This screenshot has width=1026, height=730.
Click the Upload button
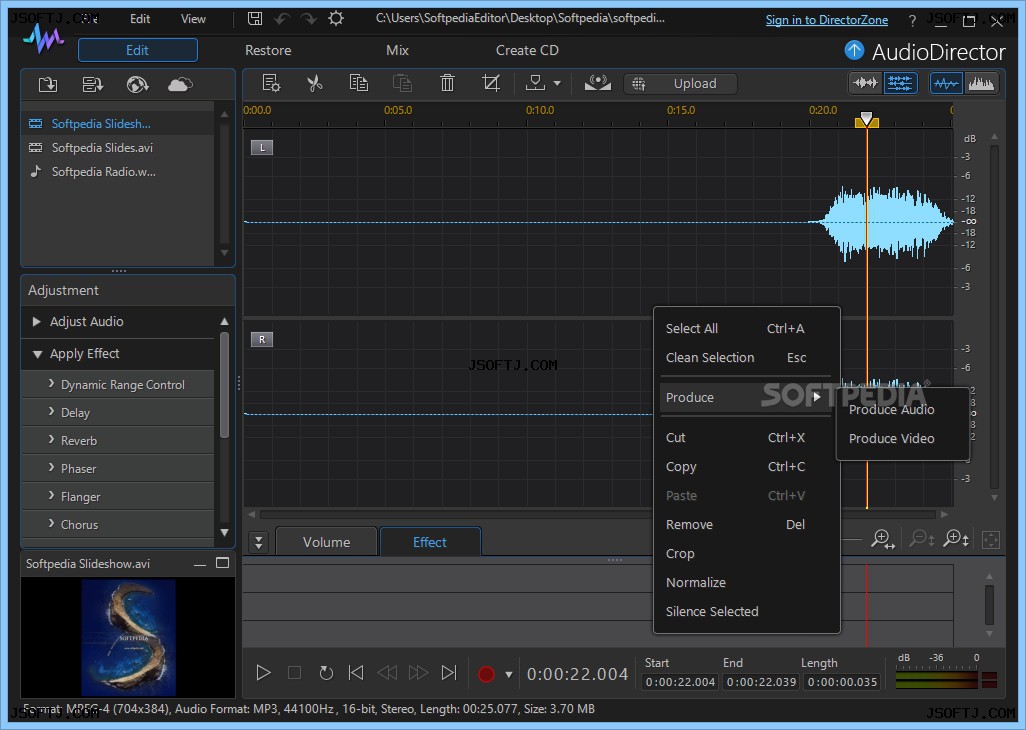pyautogui.click(x=681, y=83)
